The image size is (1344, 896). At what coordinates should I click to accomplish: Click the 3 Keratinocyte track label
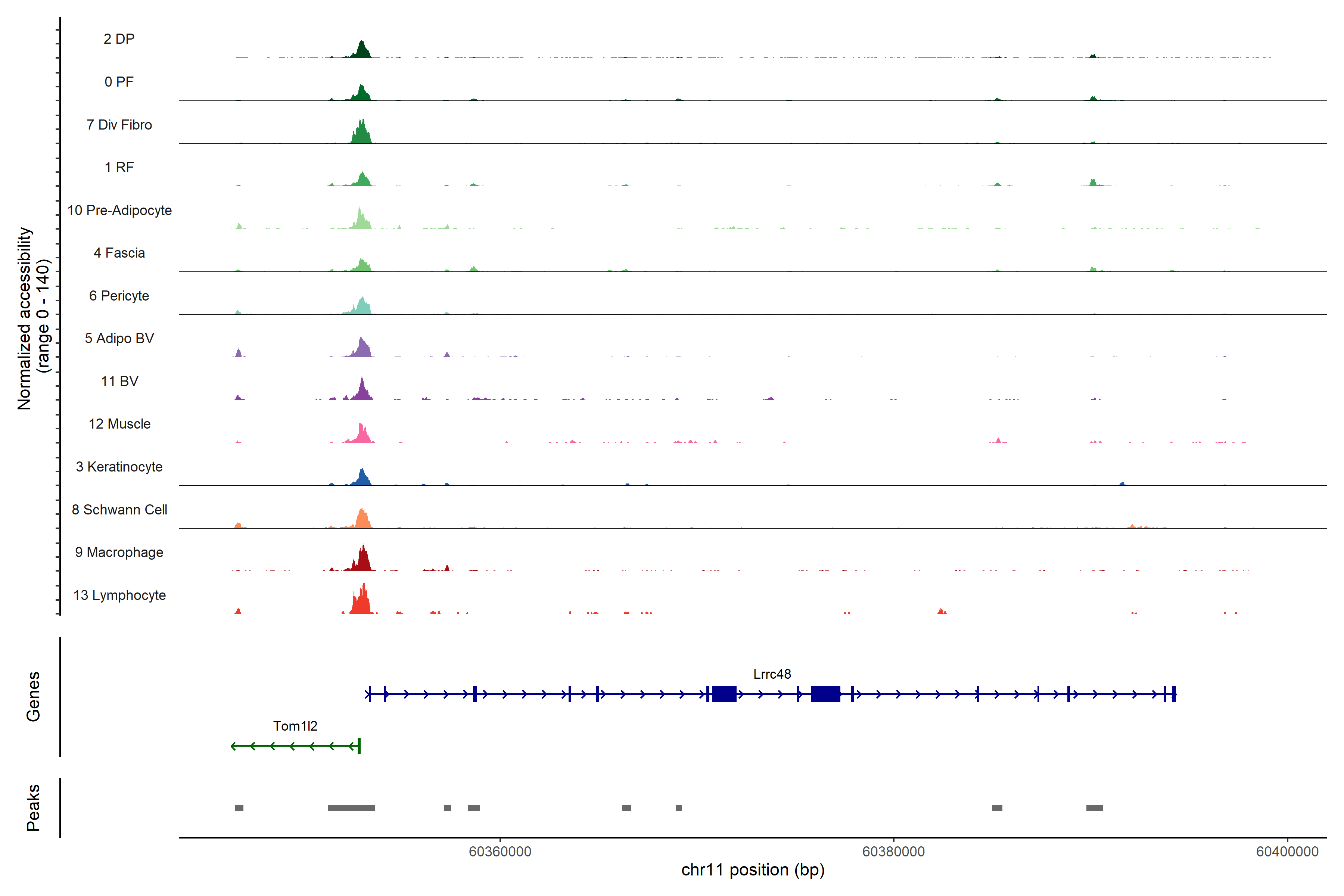pyautogui.click(x=119, y=467)
